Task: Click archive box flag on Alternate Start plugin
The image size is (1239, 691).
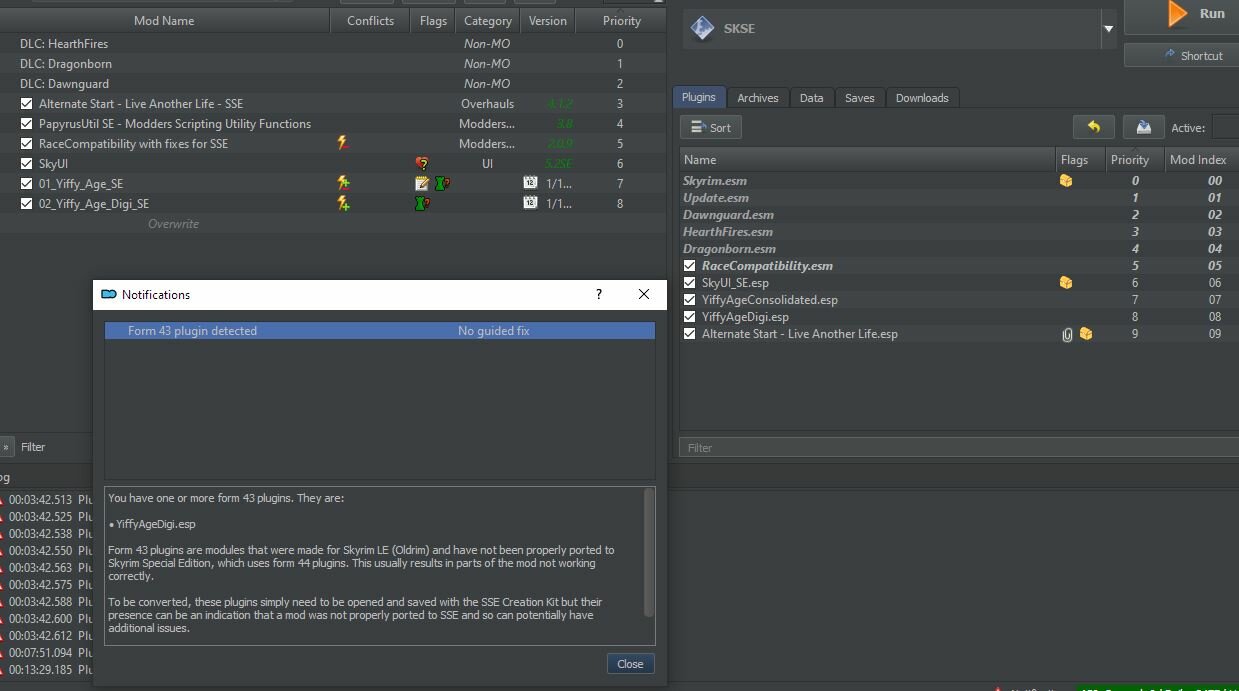Action: [x=1086, y=334]
